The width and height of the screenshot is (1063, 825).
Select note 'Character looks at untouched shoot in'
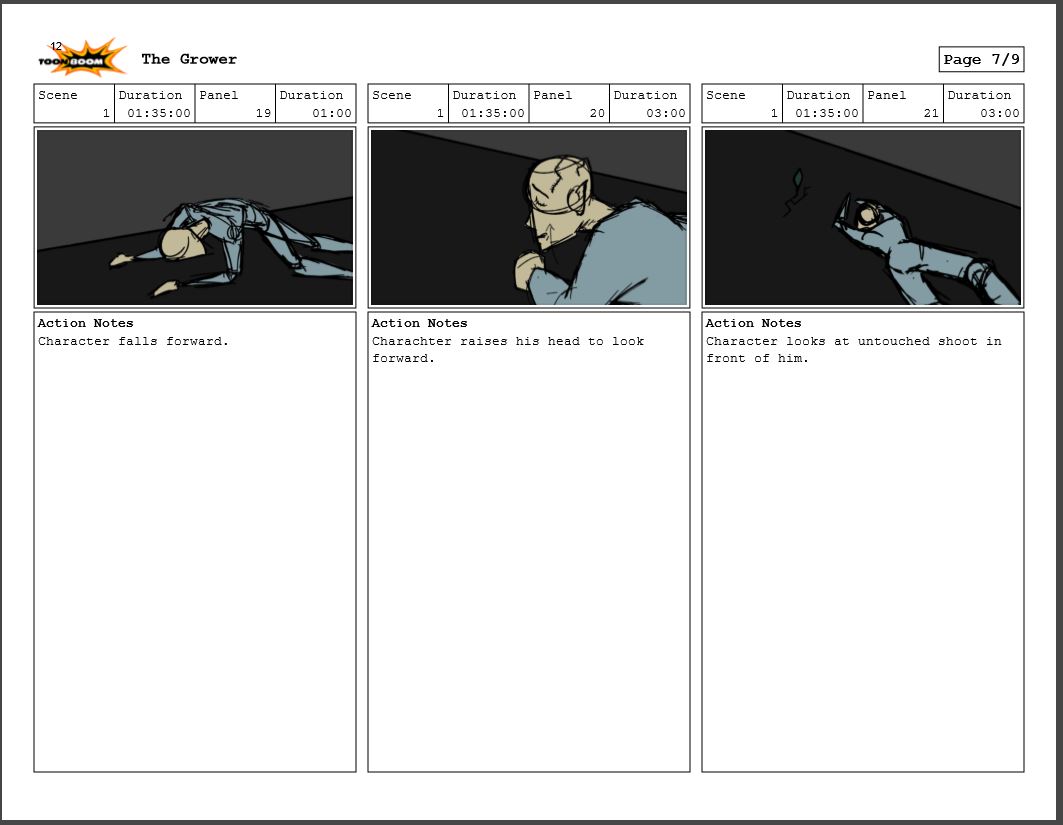[854, 342]
